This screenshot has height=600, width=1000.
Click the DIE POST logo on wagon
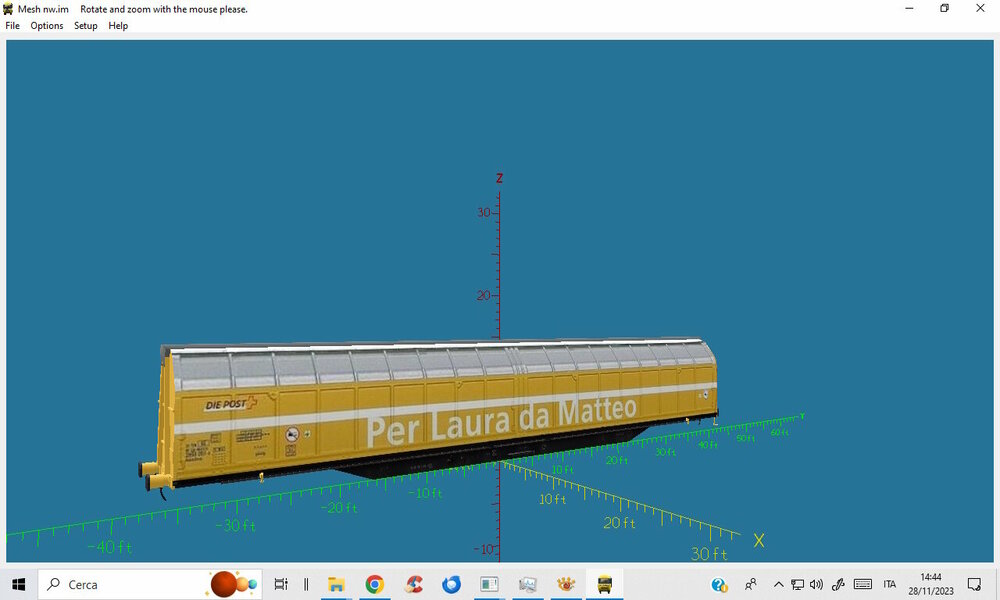(x=231, y=404)
